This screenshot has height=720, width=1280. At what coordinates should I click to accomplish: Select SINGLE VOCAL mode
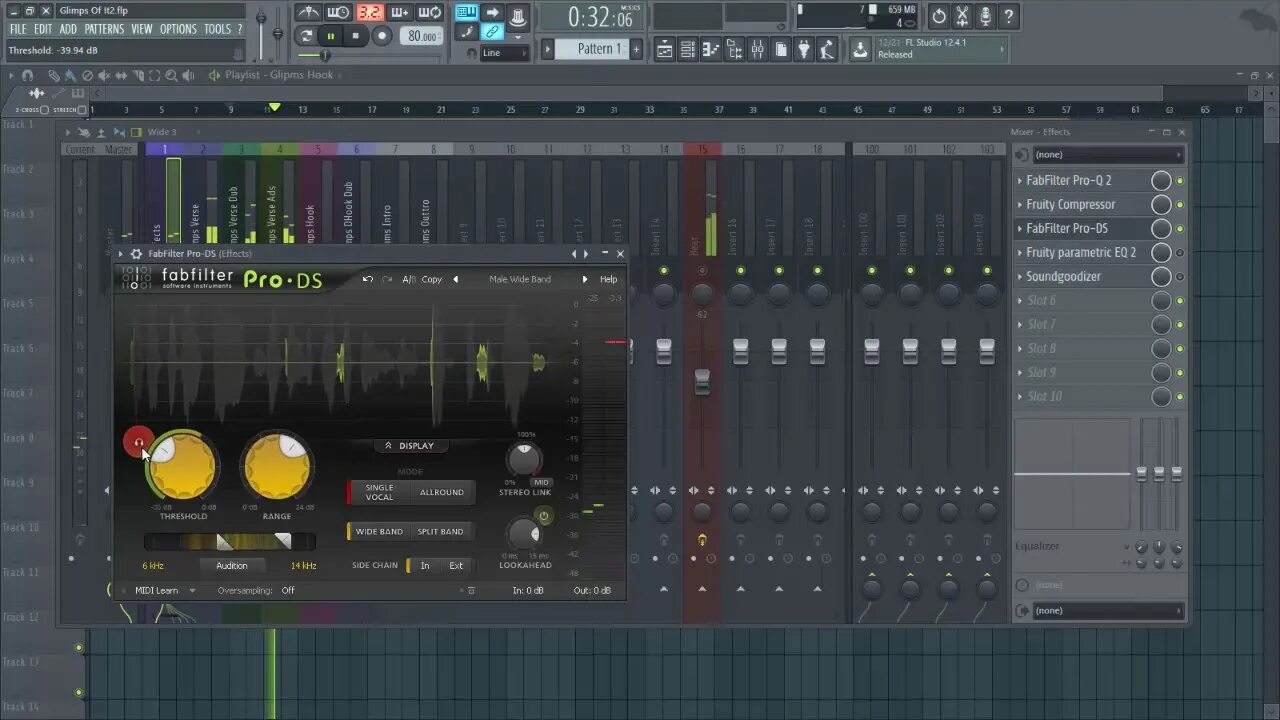coord(379,492)
